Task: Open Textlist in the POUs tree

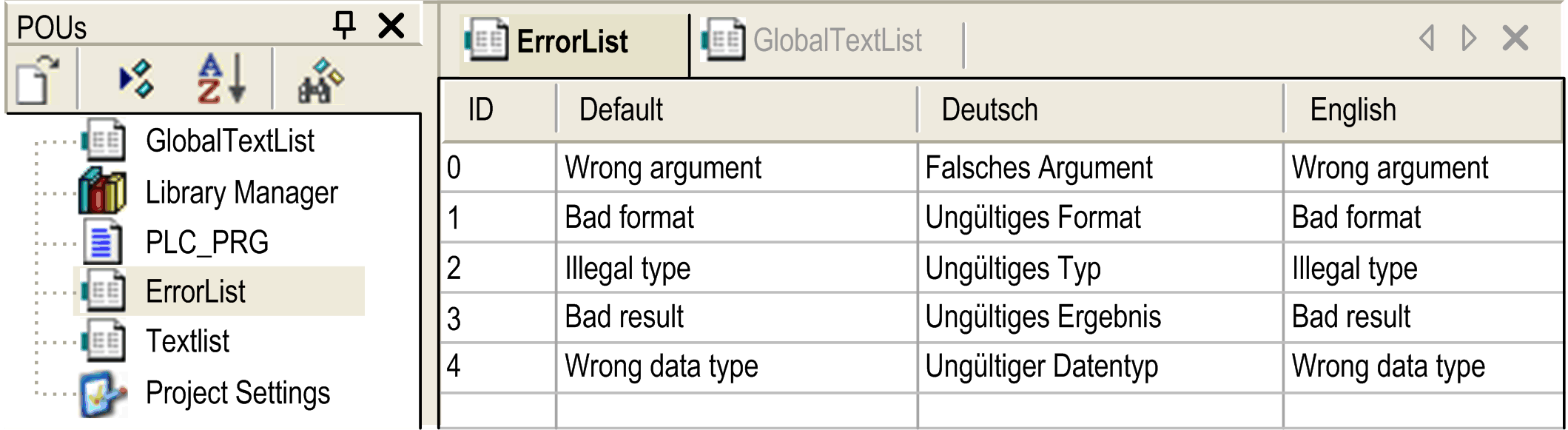Action: [187, 342]
